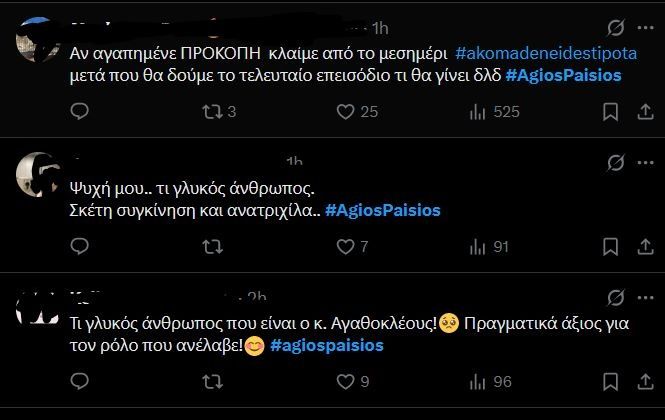Reply to the Ψυχή μου tweet

[80, 246]
